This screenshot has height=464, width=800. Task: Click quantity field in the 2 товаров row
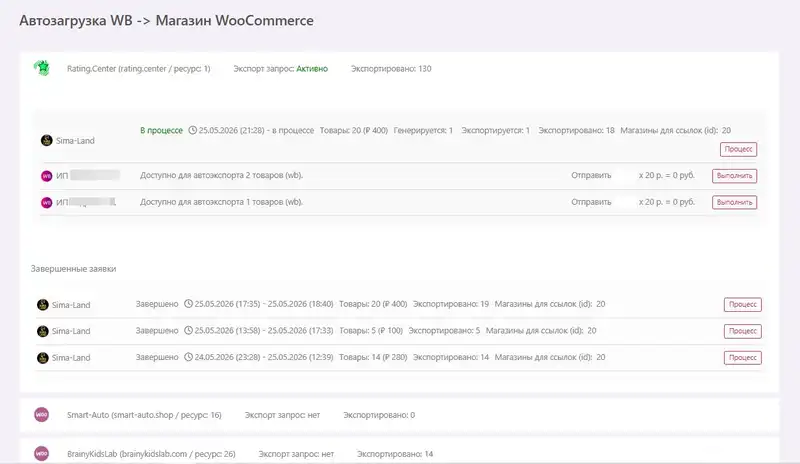tap(625, 175)
